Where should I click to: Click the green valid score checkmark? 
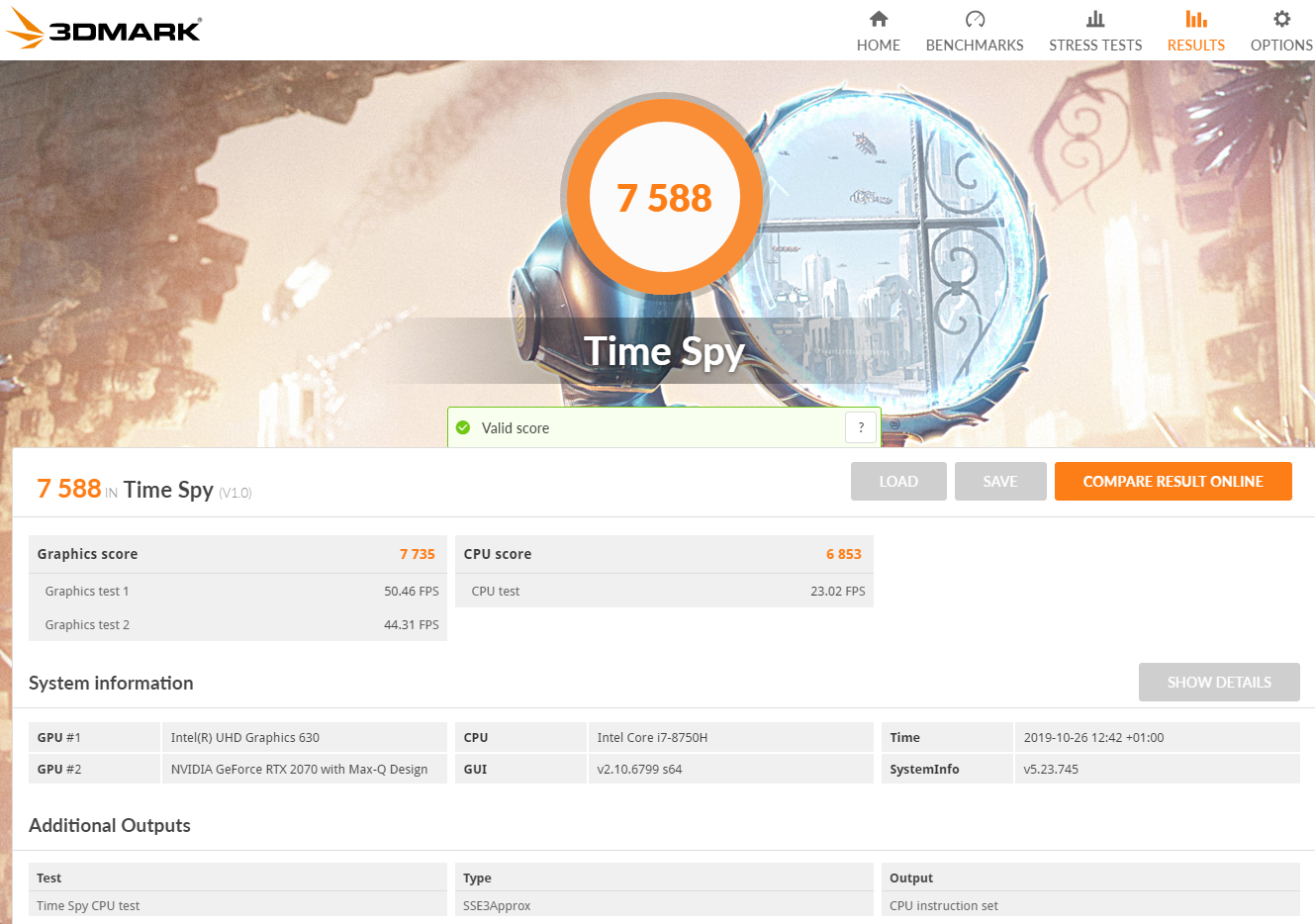[463, 427]
